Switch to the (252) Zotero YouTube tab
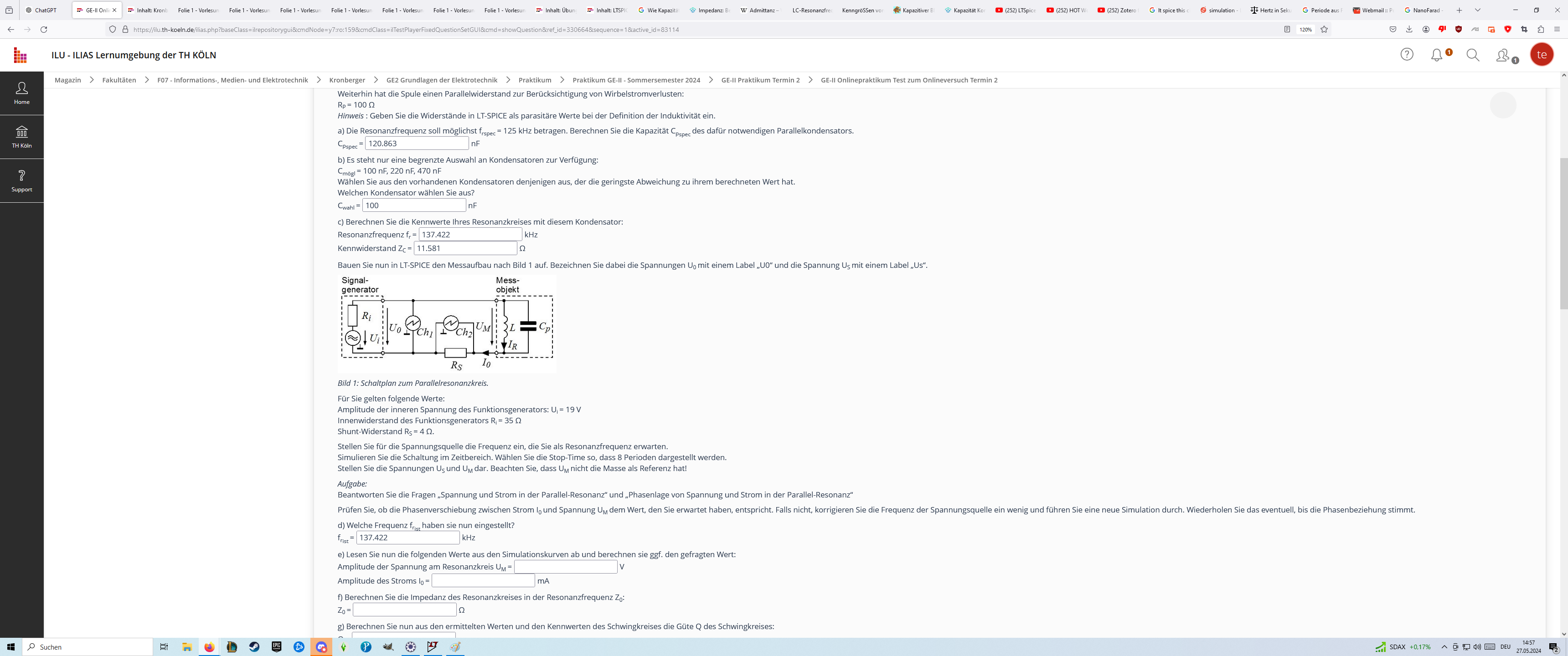Viewport: 1568px width, 656px height. click(1118, 10)
